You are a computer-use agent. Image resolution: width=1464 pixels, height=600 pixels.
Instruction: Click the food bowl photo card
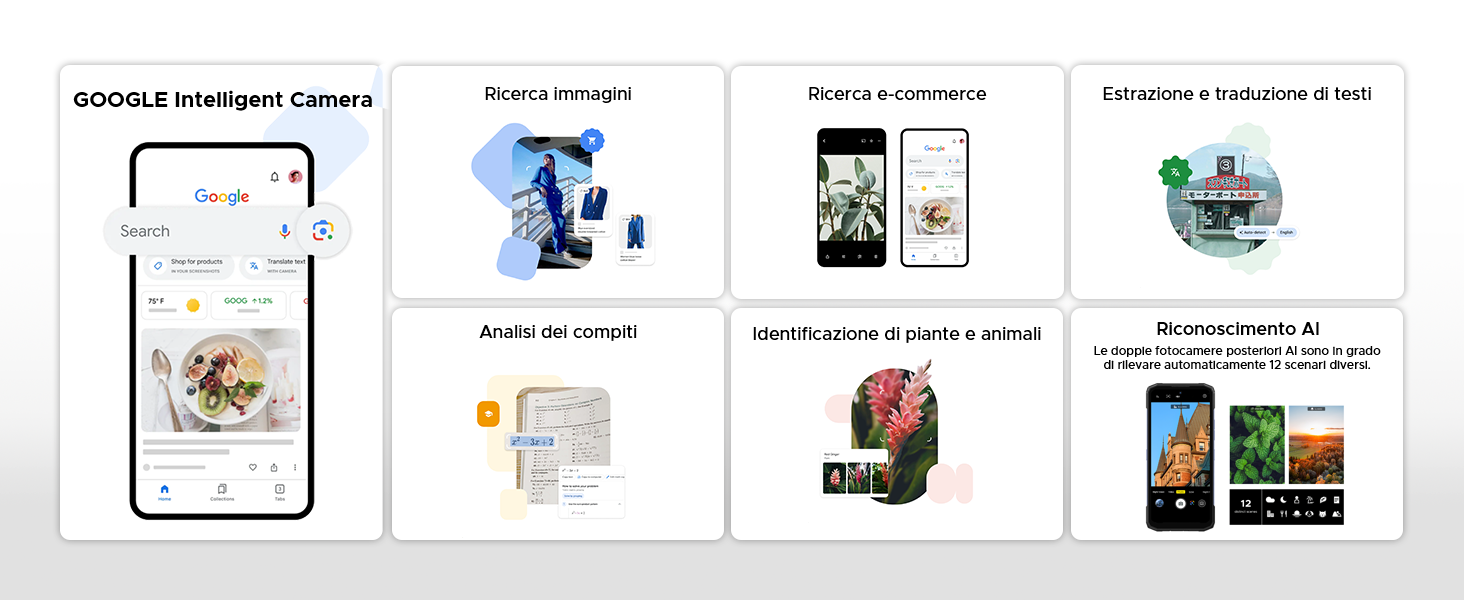point(221,380)
